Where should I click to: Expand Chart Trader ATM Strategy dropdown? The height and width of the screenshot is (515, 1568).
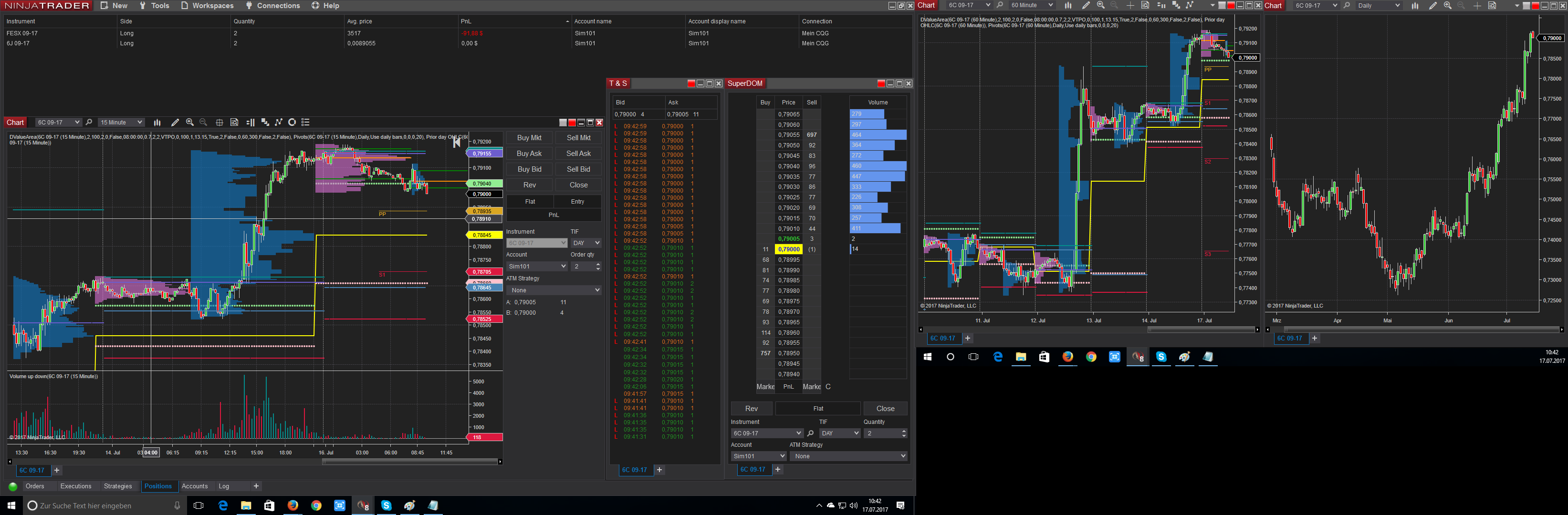554,290
